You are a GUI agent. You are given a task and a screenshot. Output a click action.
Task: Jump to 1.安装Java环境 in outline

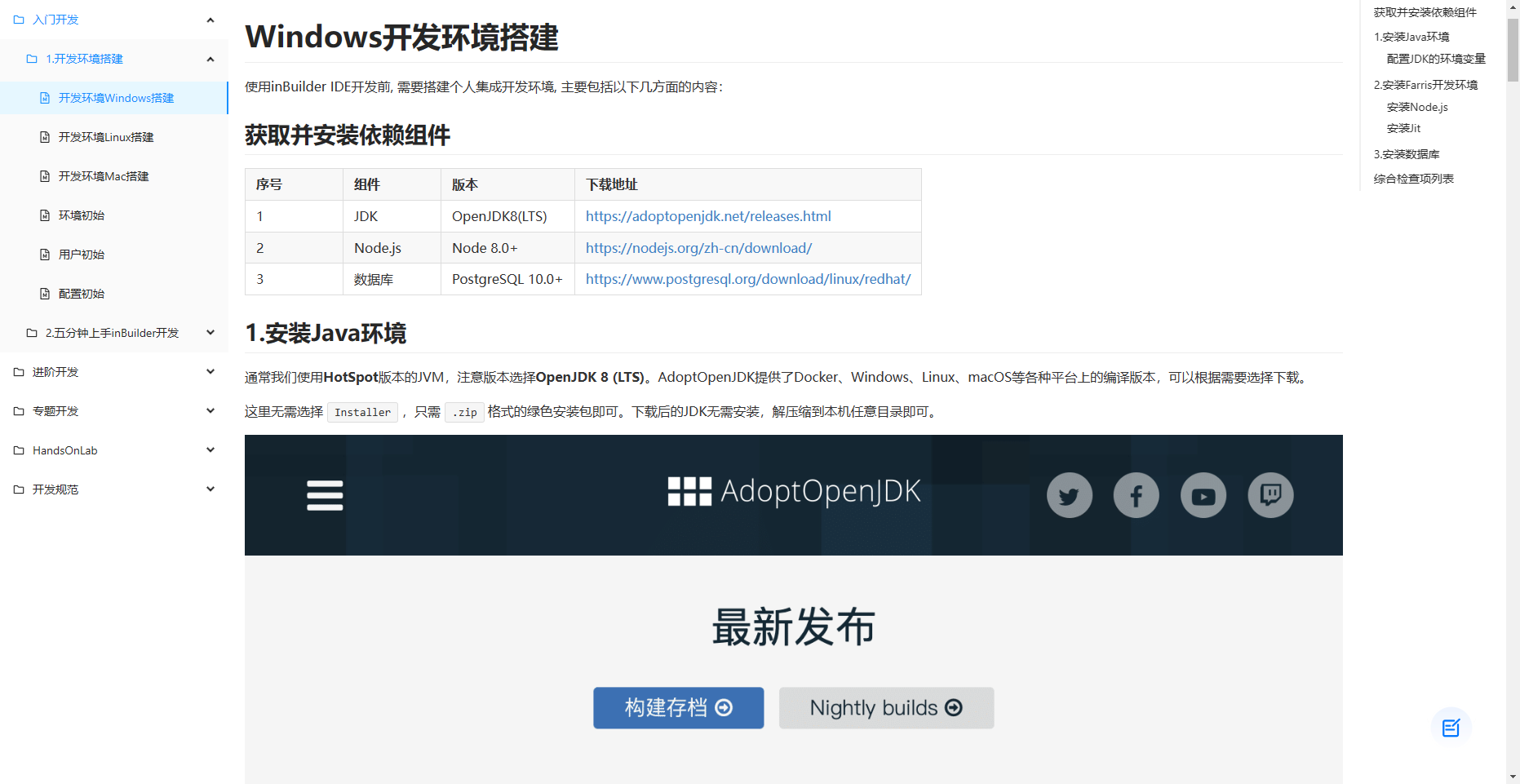tap(1411, 37)
